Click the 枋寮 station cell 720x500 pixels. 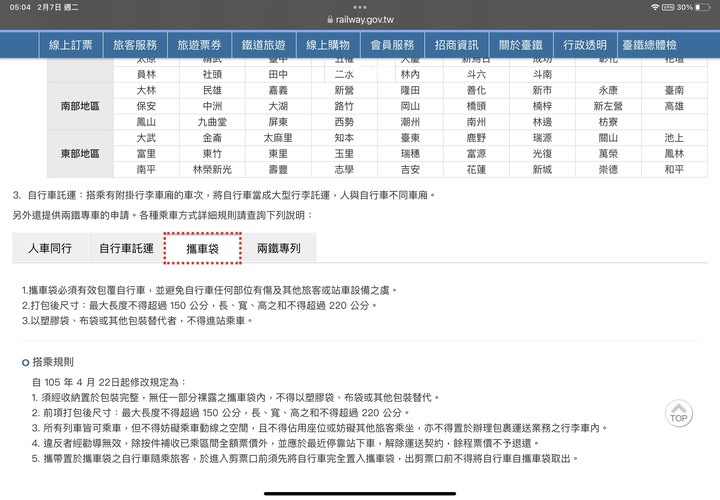[x=608, y=122]
